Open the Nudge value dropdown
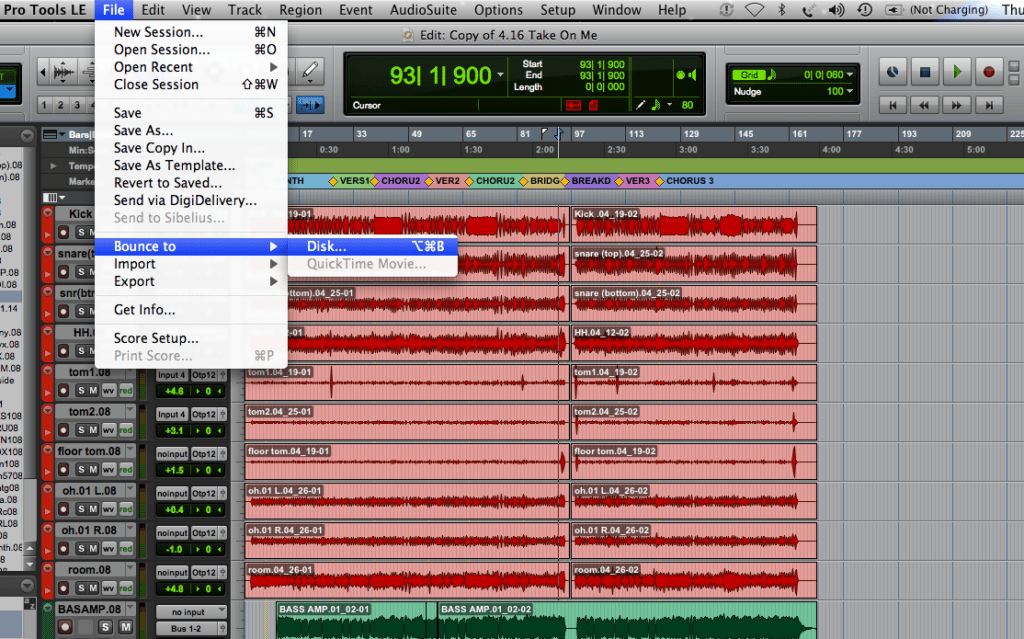The image size is (1024, 639). point(849,91)
